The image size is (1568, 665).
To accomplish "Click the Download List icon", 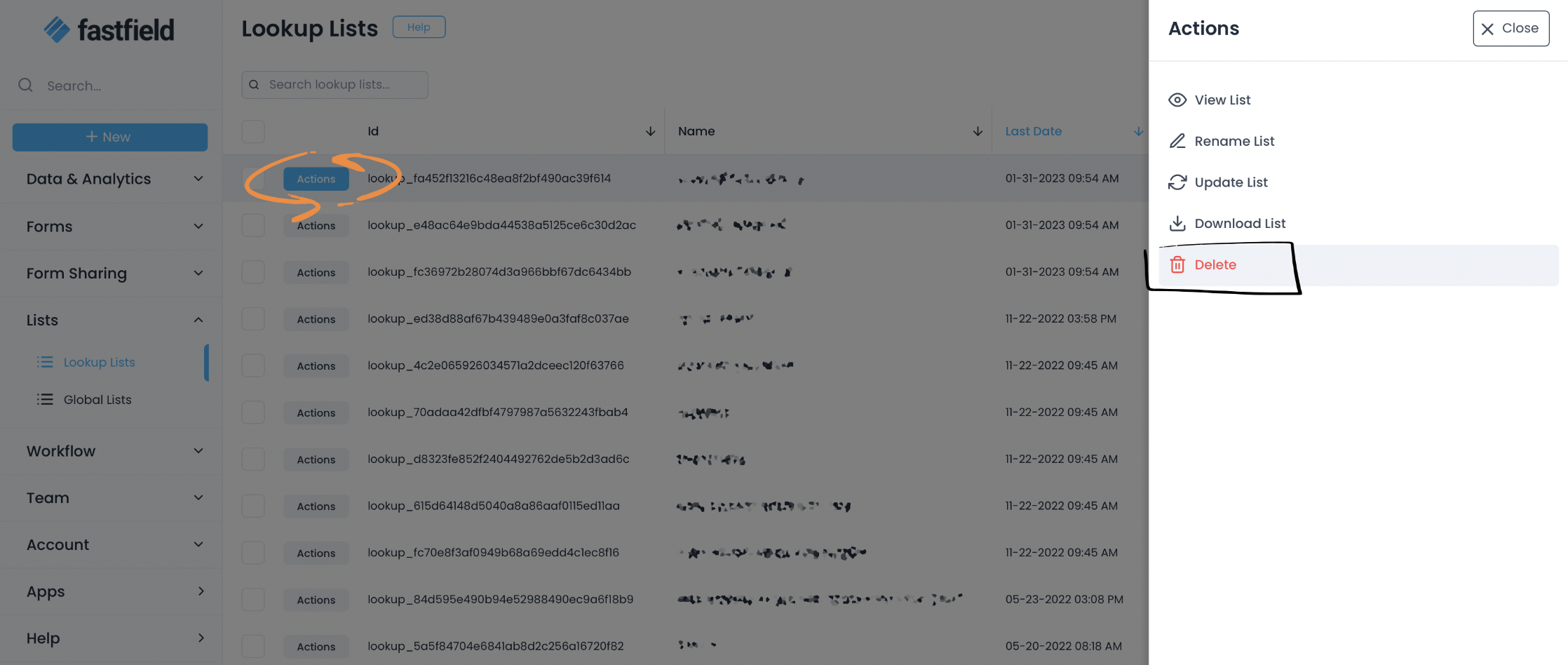I will coord(1178,223).
